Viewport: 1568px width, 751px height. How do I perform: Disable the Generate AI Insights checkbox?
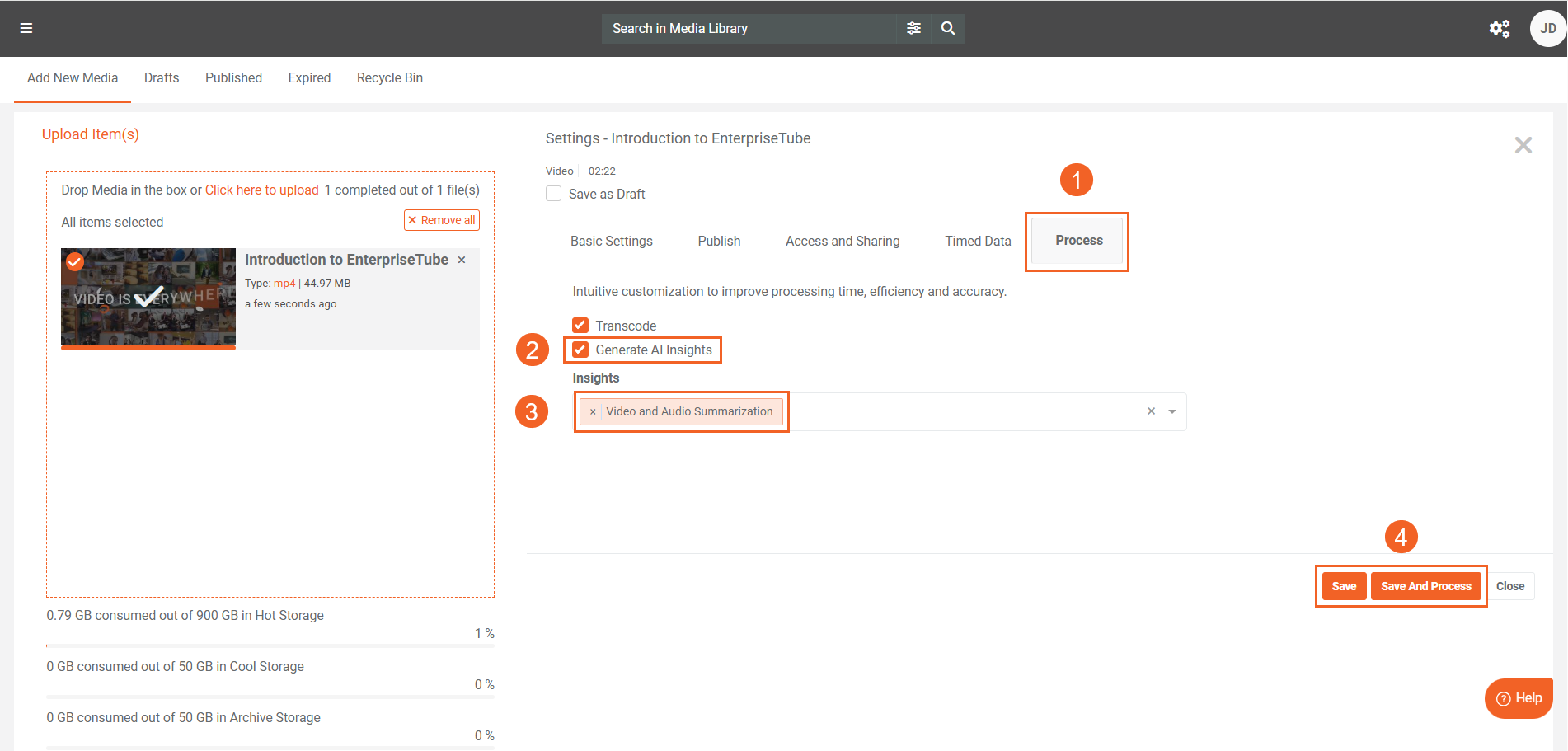[x=580, y=350]
